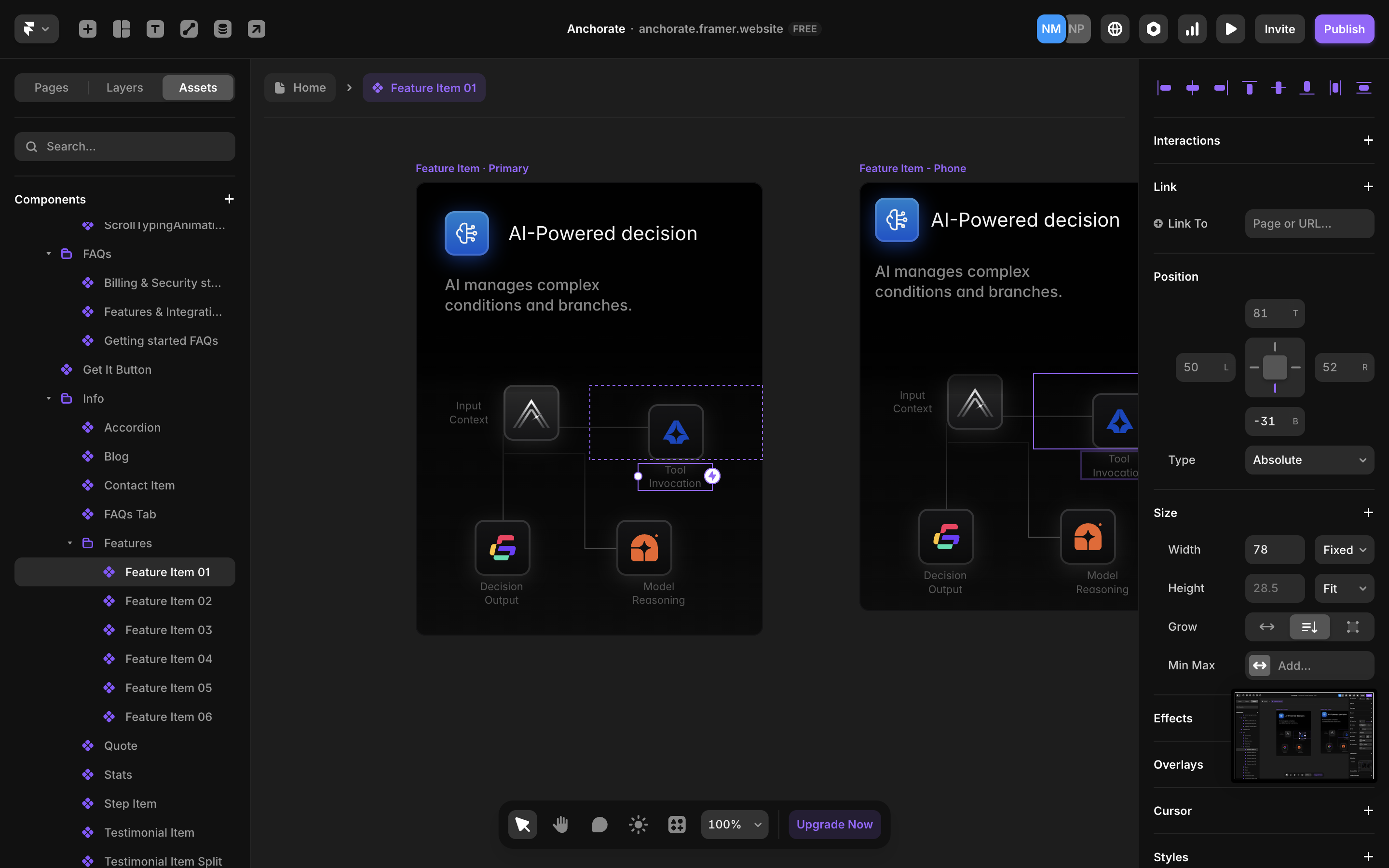Select the Layout tool icon
The height and width of the screenshot is (868, 1389).
[121, 29]
